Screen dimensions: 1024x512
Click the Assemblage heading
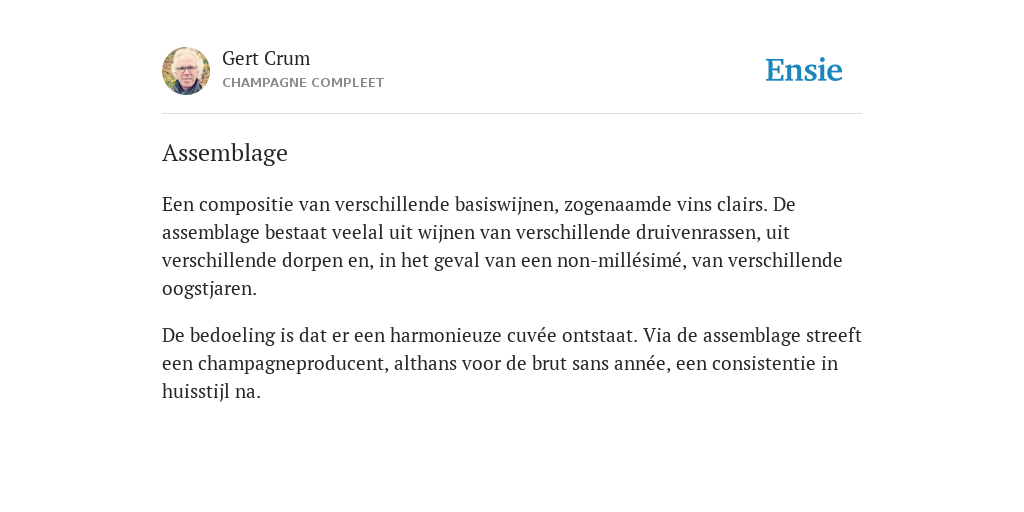click(225, 153)
